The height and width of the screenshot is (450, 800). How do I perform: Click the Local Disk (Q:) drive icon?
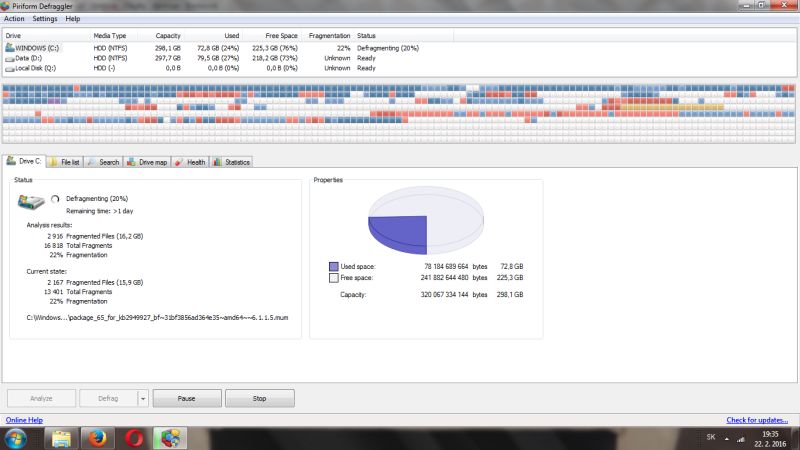pos(10,68)
